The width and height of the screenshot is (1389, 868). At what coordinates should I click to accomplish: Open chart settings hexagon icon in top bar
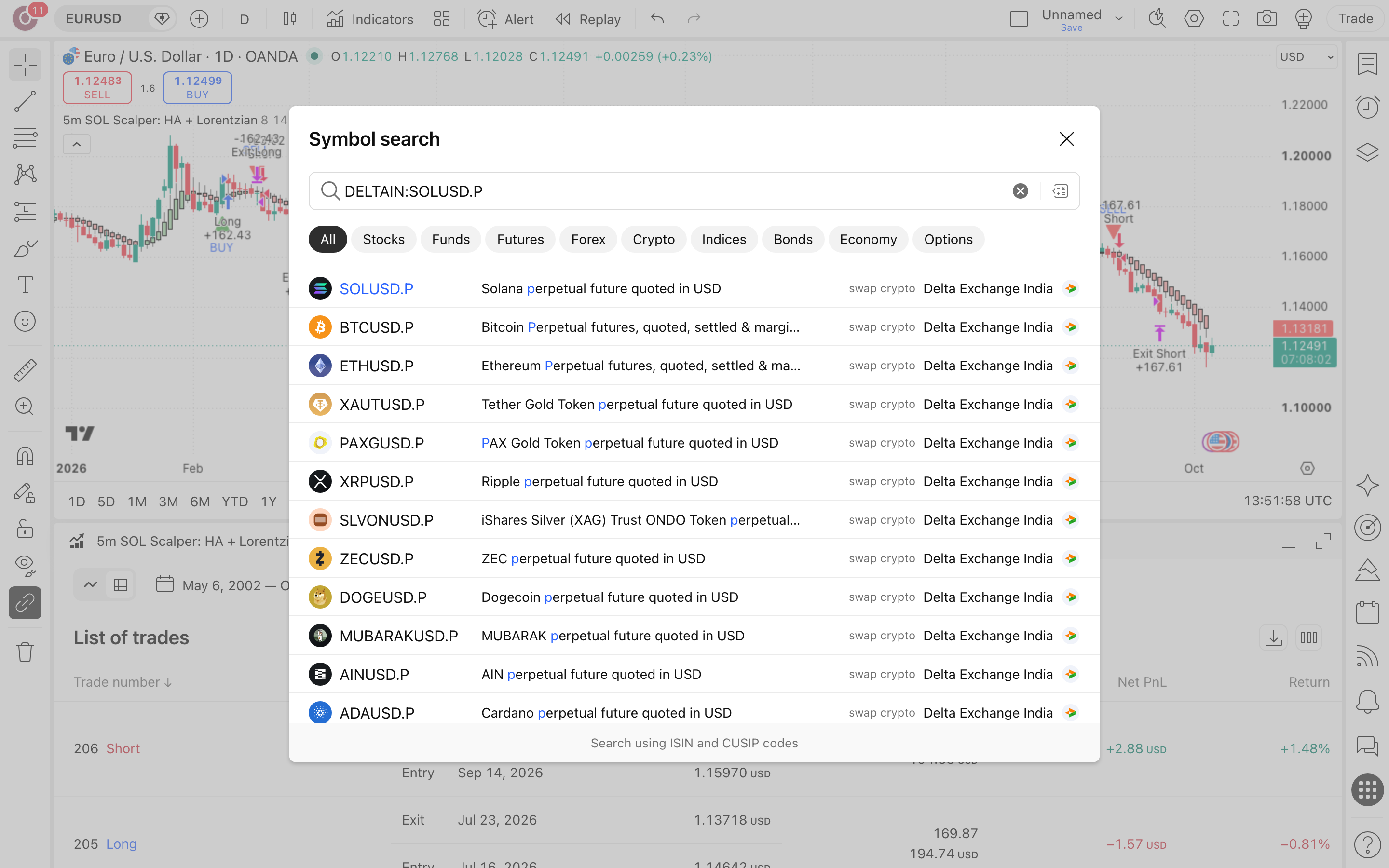click(x=1194, y=19)
